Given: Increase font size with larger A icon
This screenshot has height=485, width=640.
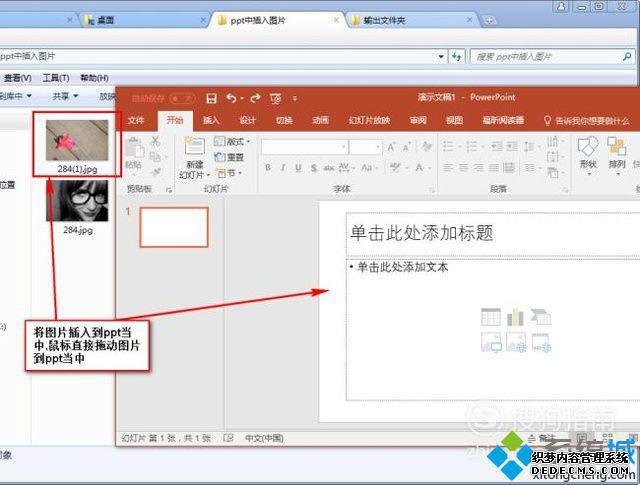Looking at the screenshot, I should pyautogui.click(x=391, y=147).
